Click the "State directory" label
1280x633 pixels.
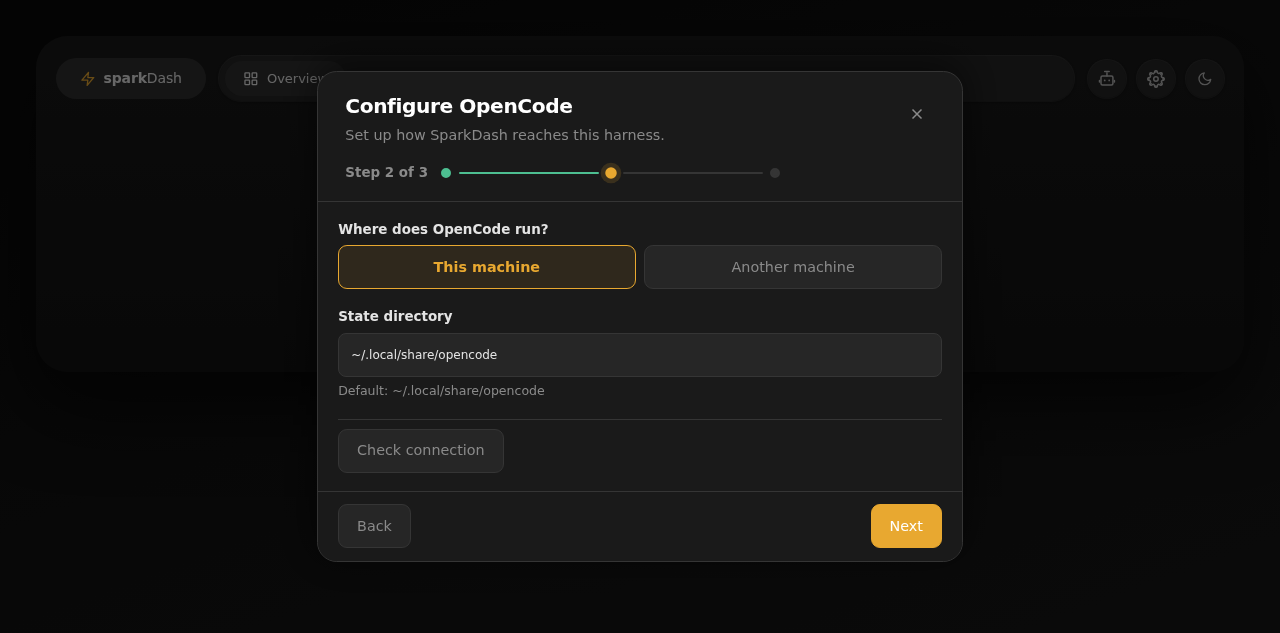(395, 316)
